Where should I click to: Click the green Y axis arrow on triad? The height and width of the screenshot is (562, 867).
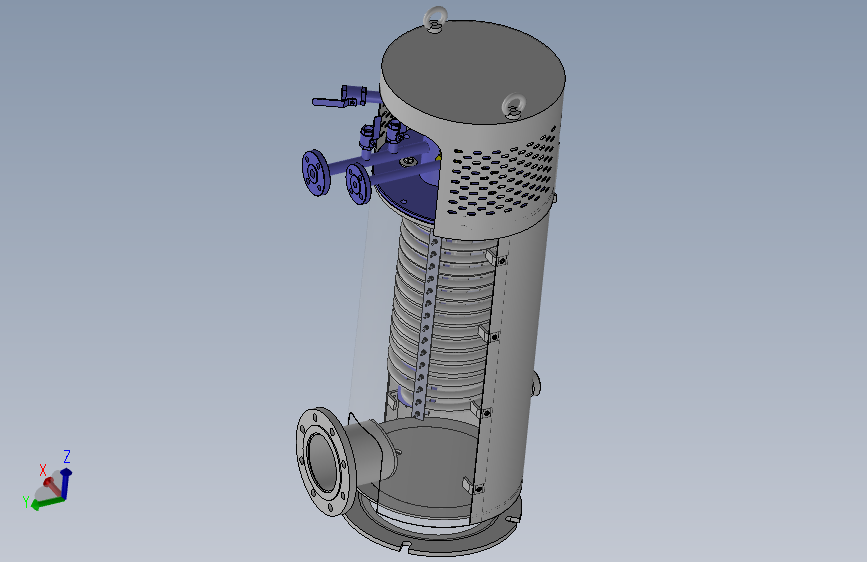click(x=46, y=503)
